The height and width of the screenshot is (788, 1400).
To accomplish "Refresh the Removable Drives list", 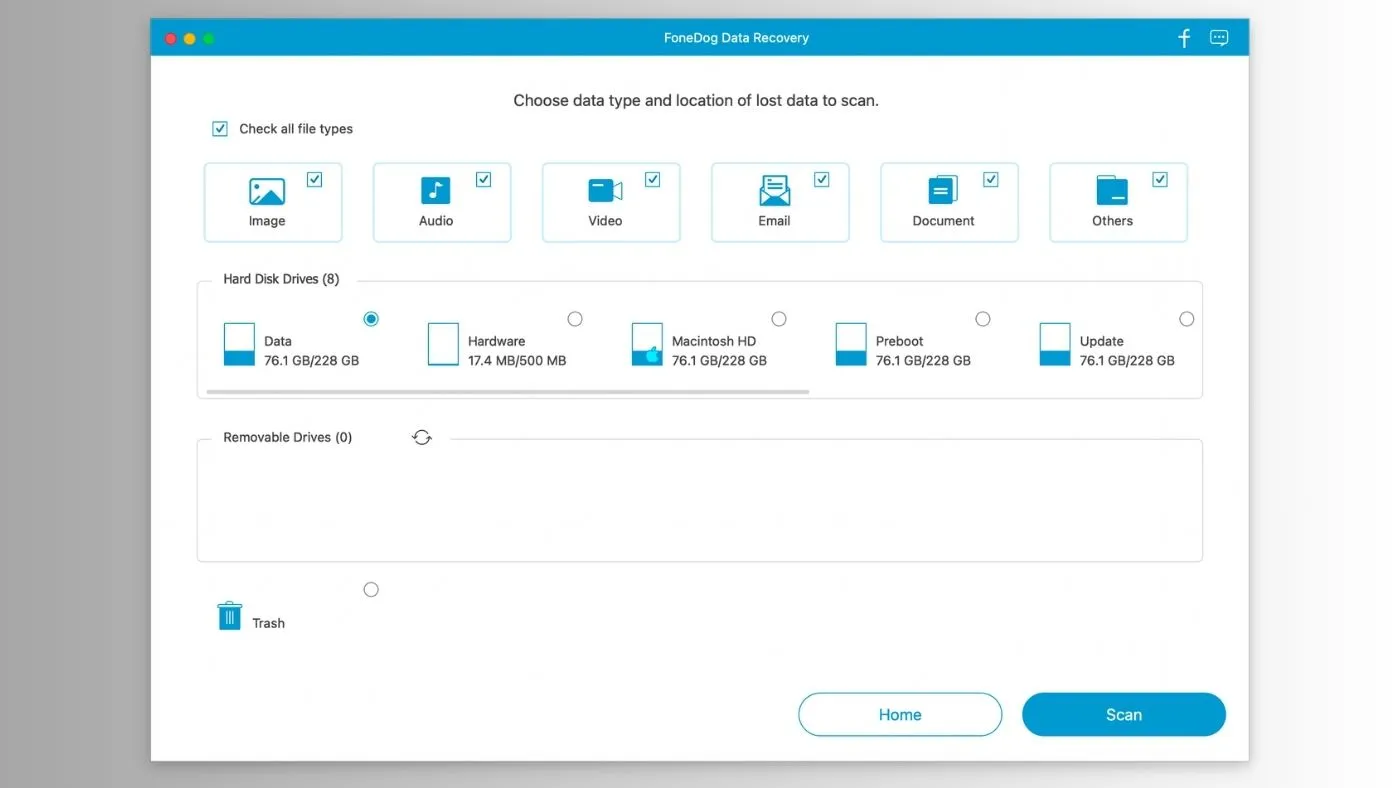I will [x=422, y=437].
